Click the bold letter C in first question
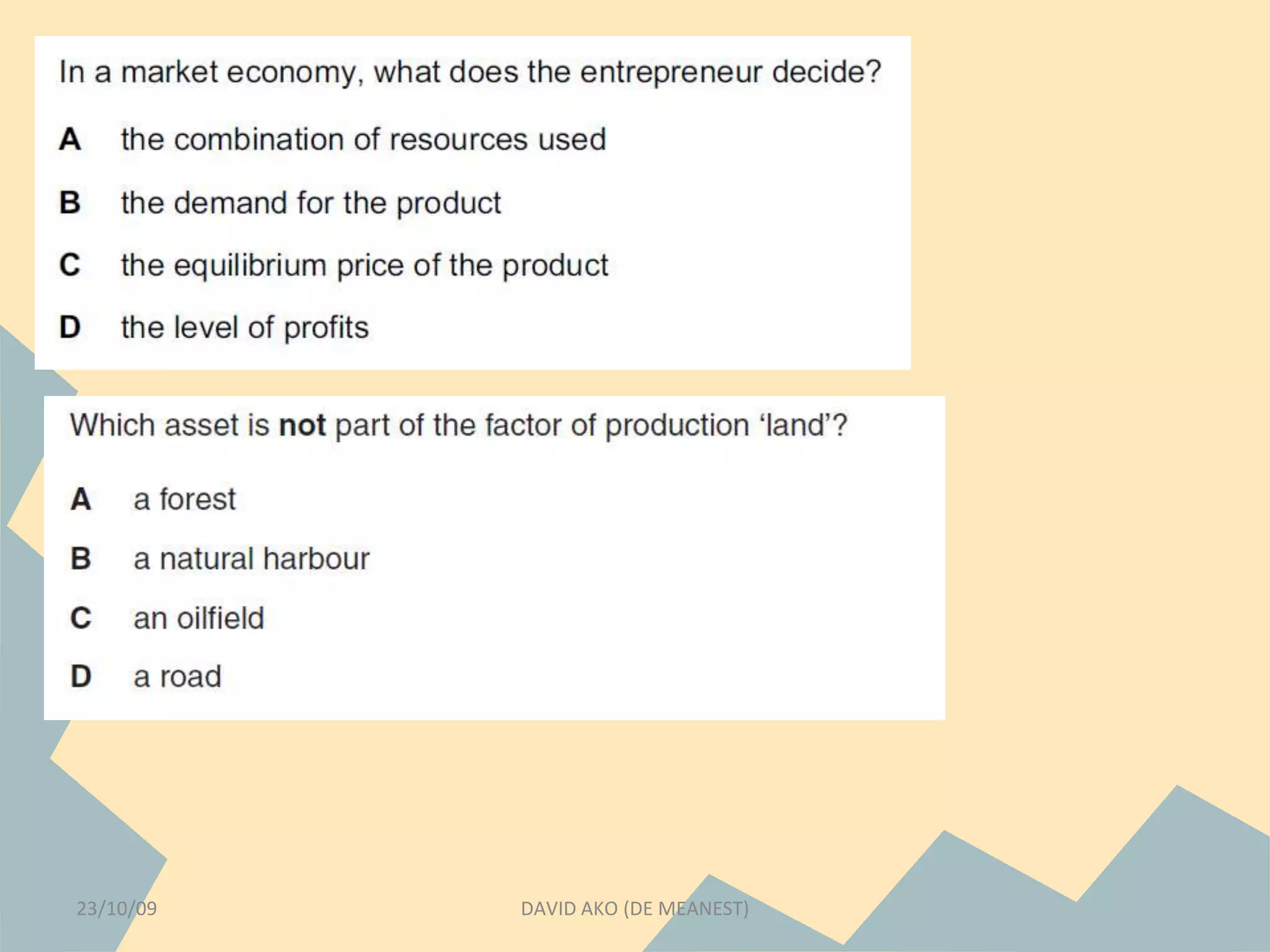Screen dimensions: 1270x952 point(70,265)
